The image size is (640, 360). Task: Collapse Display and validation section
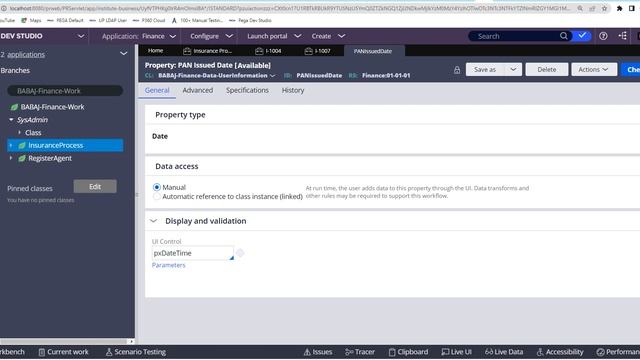click(153, 221)
